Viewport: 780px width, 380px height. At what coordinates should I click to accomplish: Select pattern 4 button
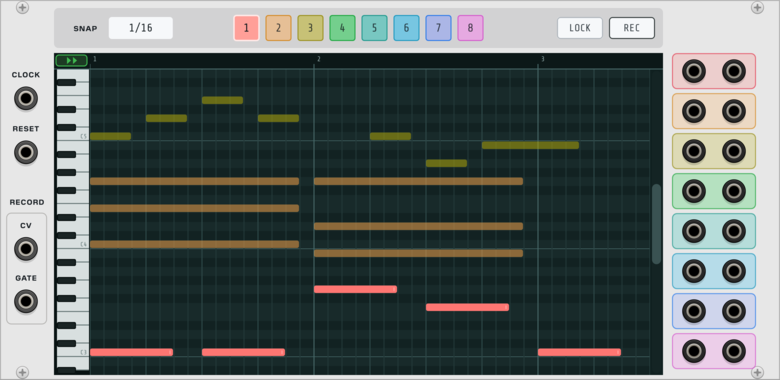click(x=342, y=28)
